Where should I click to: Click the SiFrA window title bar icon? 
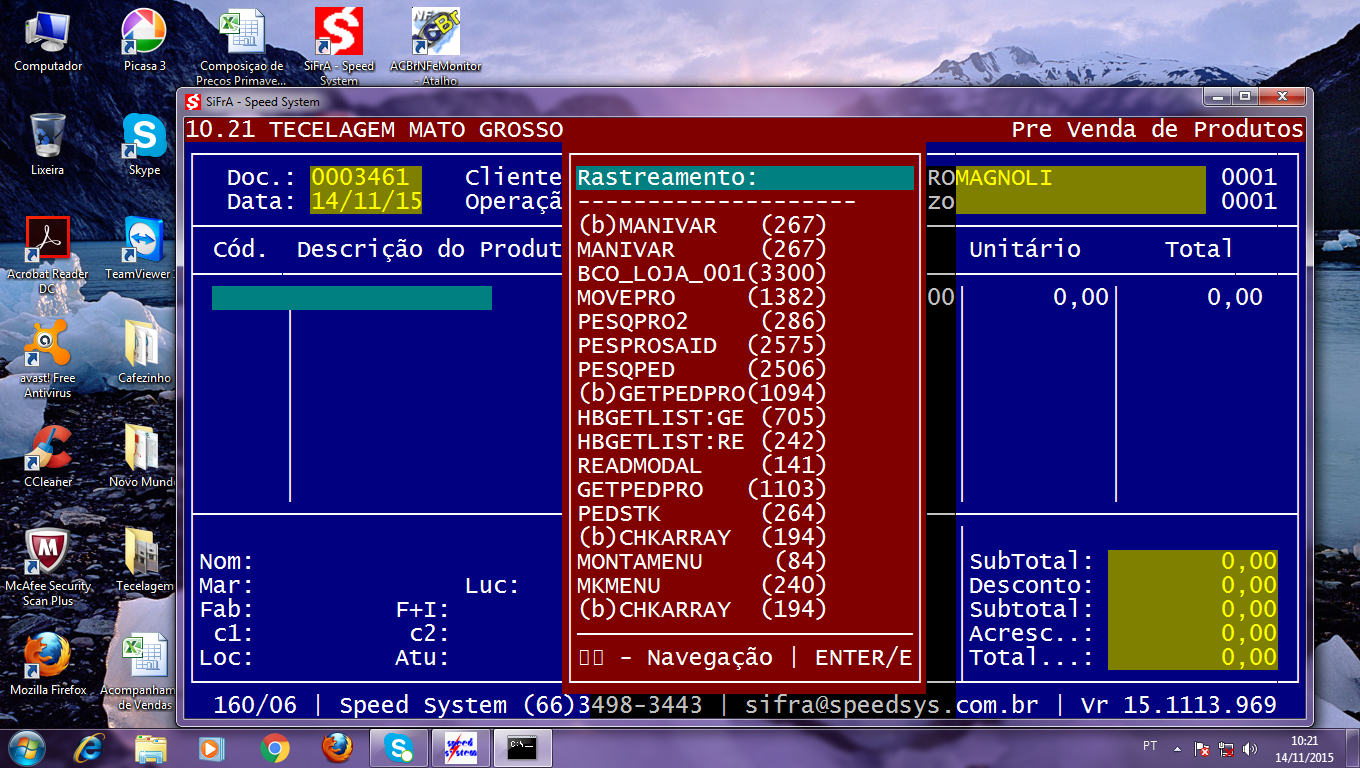point(193,102)
